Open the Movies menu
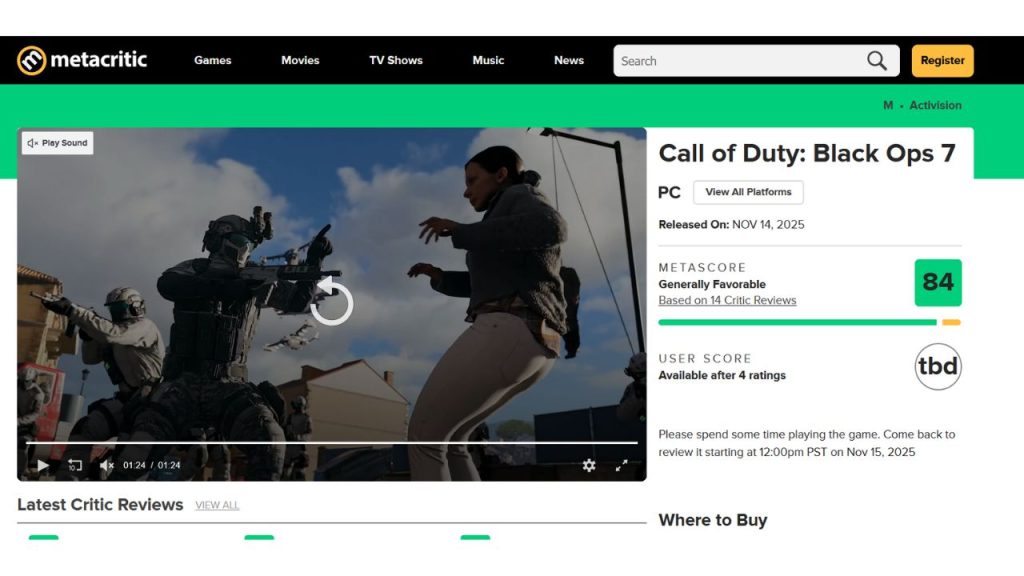Image resolution: width=1024 pixels, height=576 pixels. pyautogui.click(x=300, y=60)
